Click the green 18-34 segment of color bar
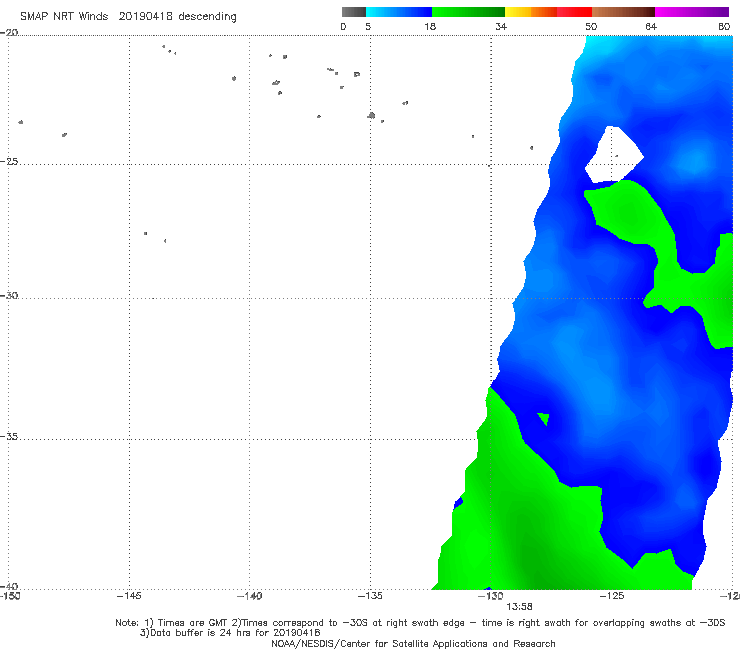Image resolution: width=740 pixels, height=650 pixels. 468,12
